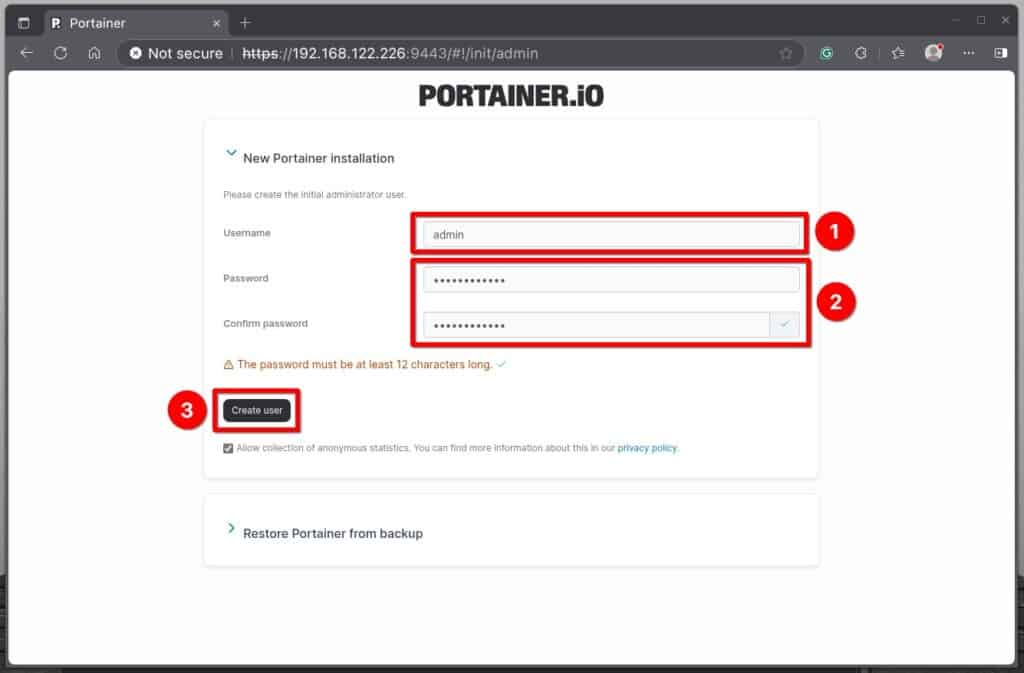1024x673 pixels.
Task: Click the 'Please create the initial administrator user' text
Action: click(314, 195)
